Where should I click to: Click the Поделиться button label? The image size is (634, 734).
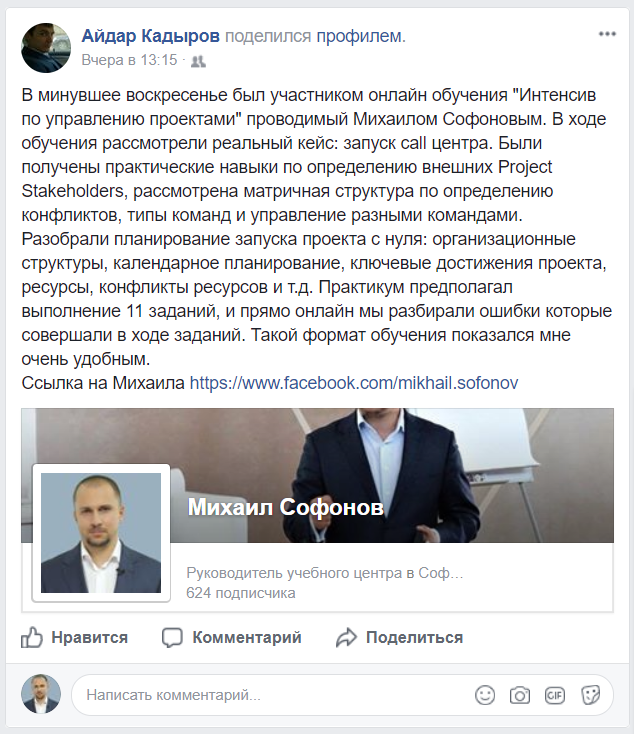[414, 638]
